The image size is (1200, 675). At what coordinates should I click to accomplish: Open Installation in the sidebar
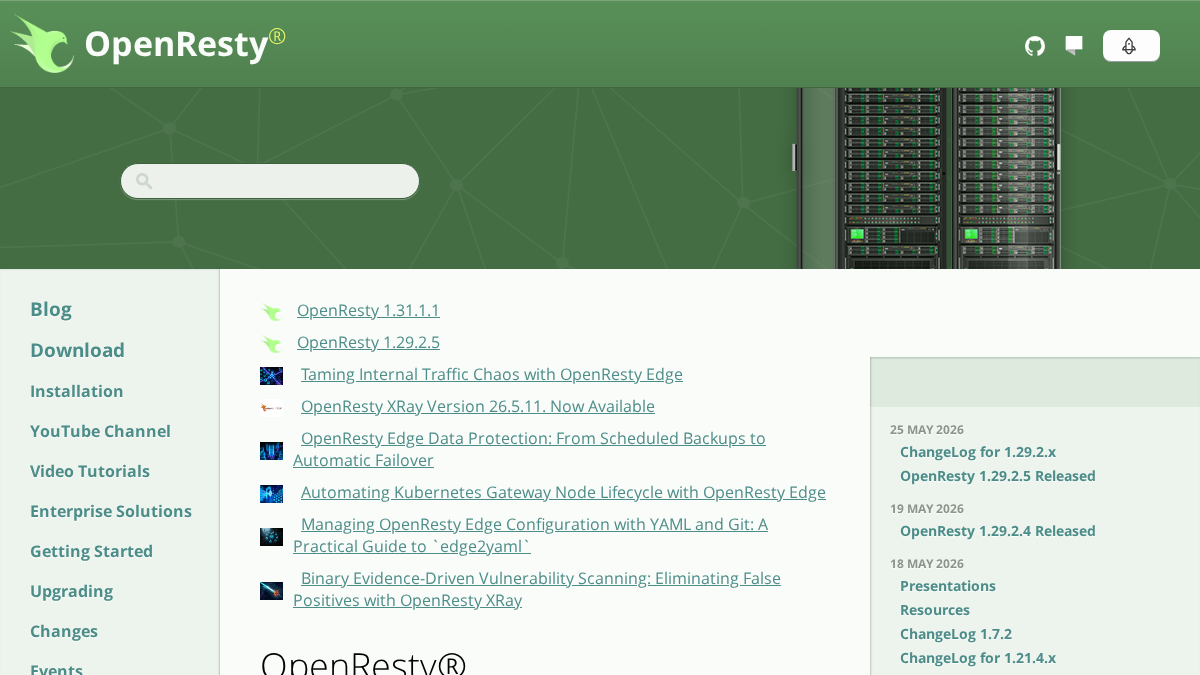(77, 391)
